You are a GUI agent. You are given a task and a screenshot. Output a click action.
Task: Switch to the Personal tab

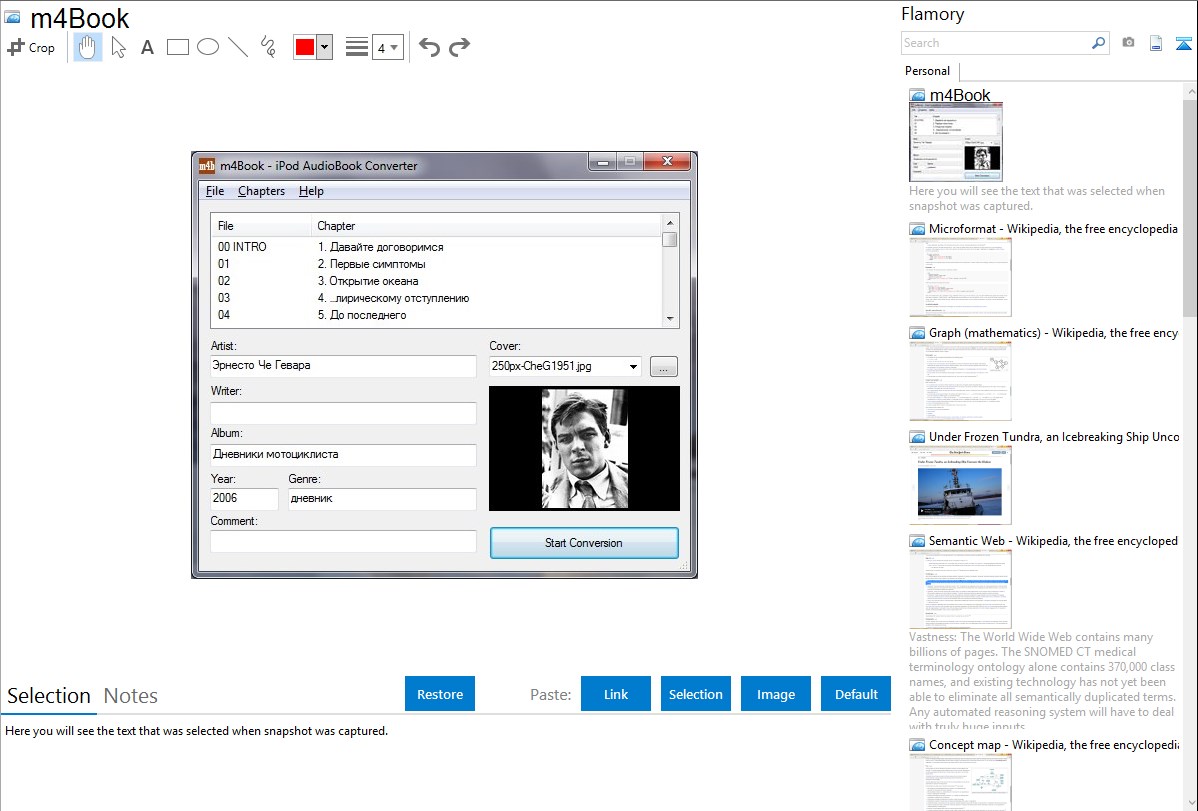click(928, 70)
